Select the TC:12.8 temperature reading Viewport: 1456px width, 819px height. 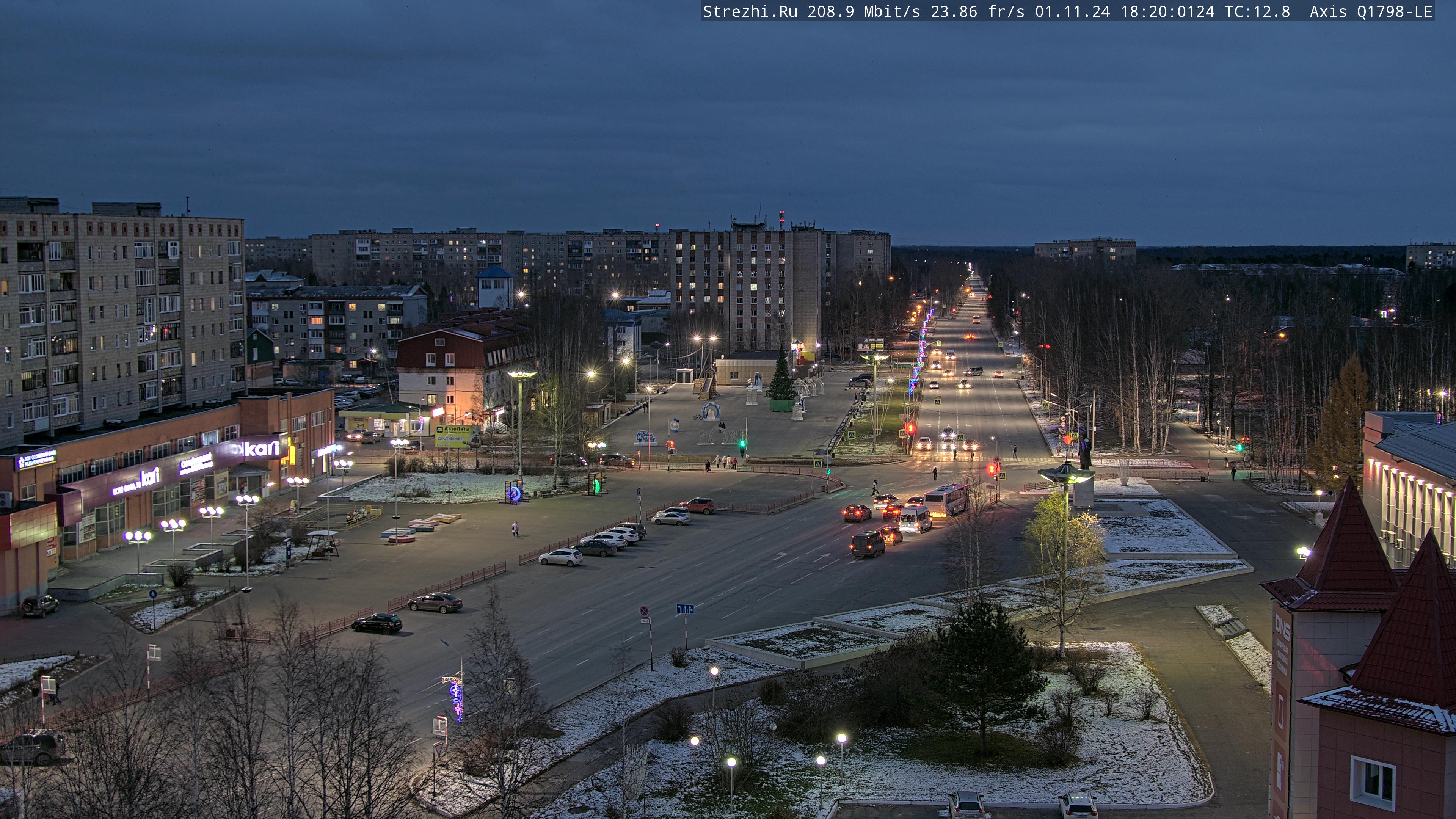(1258, 11)
